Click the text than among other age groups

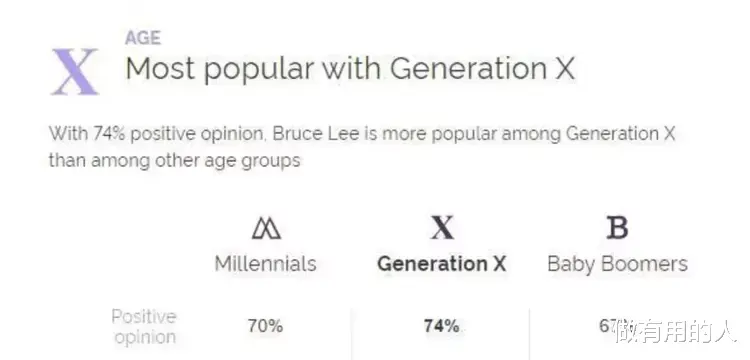click(175, 160)
